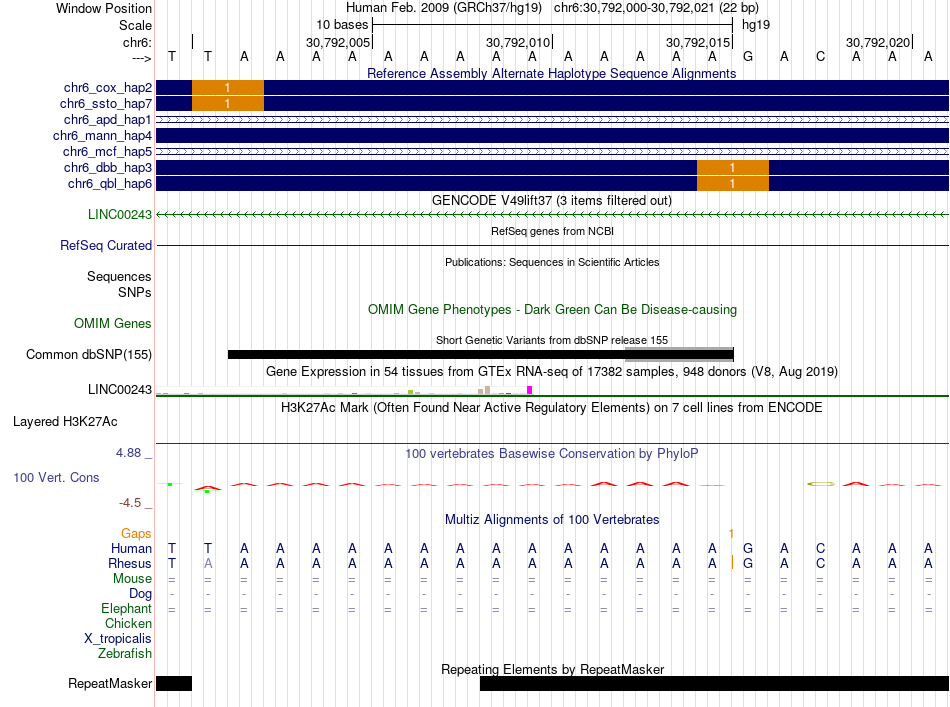Viewport: 950px width, 707px height.
Task: Click the orange insertion block in chr6_dbb_hap3
Action: pyautogui.click(x=732, y=167)
